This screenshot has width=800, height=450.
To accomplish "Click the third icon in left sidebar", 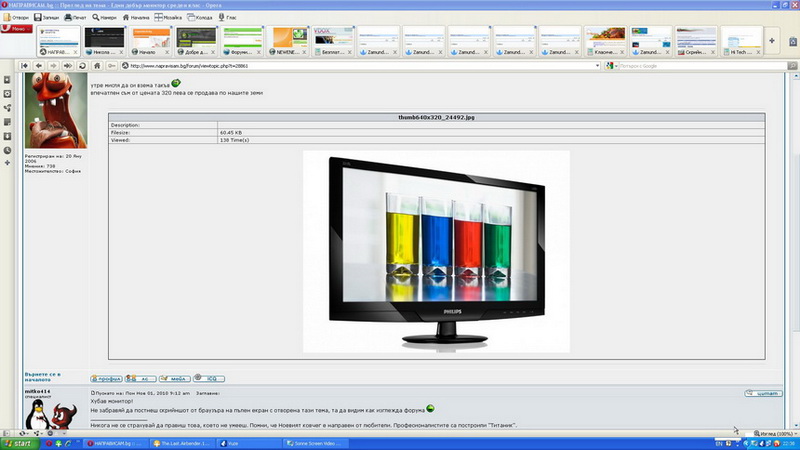I will [7, 108].
